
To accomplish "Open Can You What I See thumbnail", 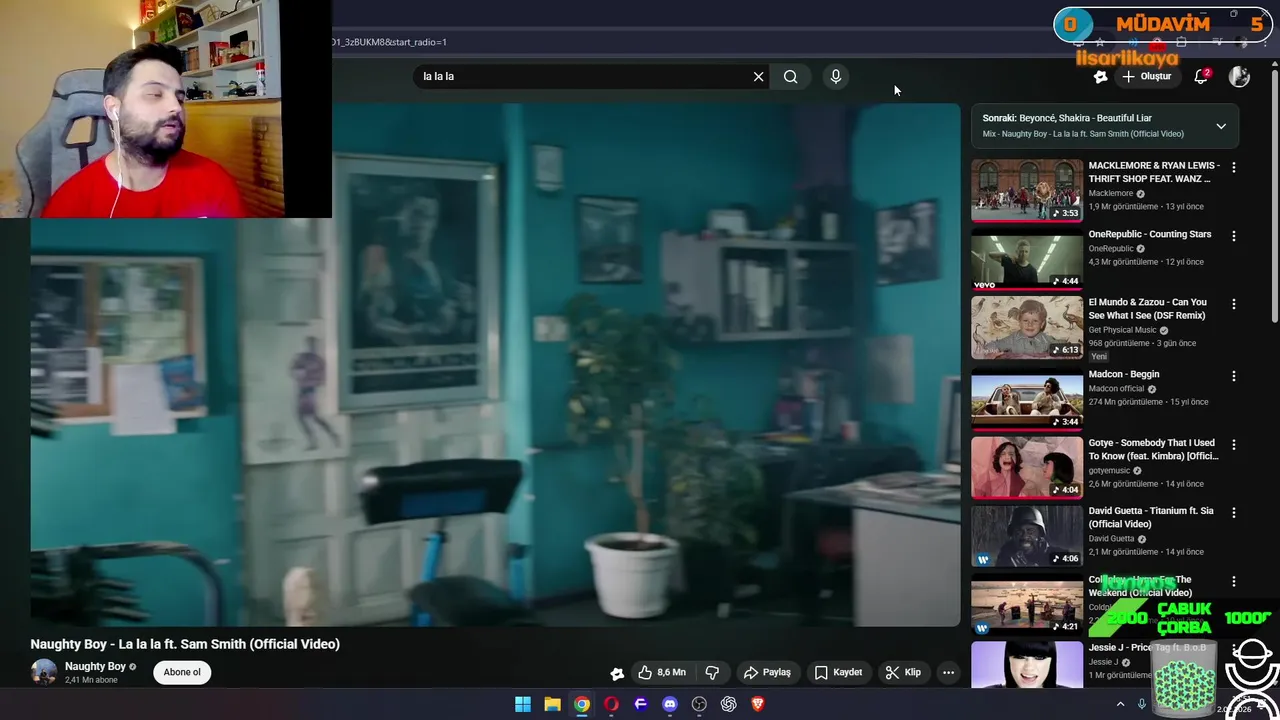I will 1027,327.
